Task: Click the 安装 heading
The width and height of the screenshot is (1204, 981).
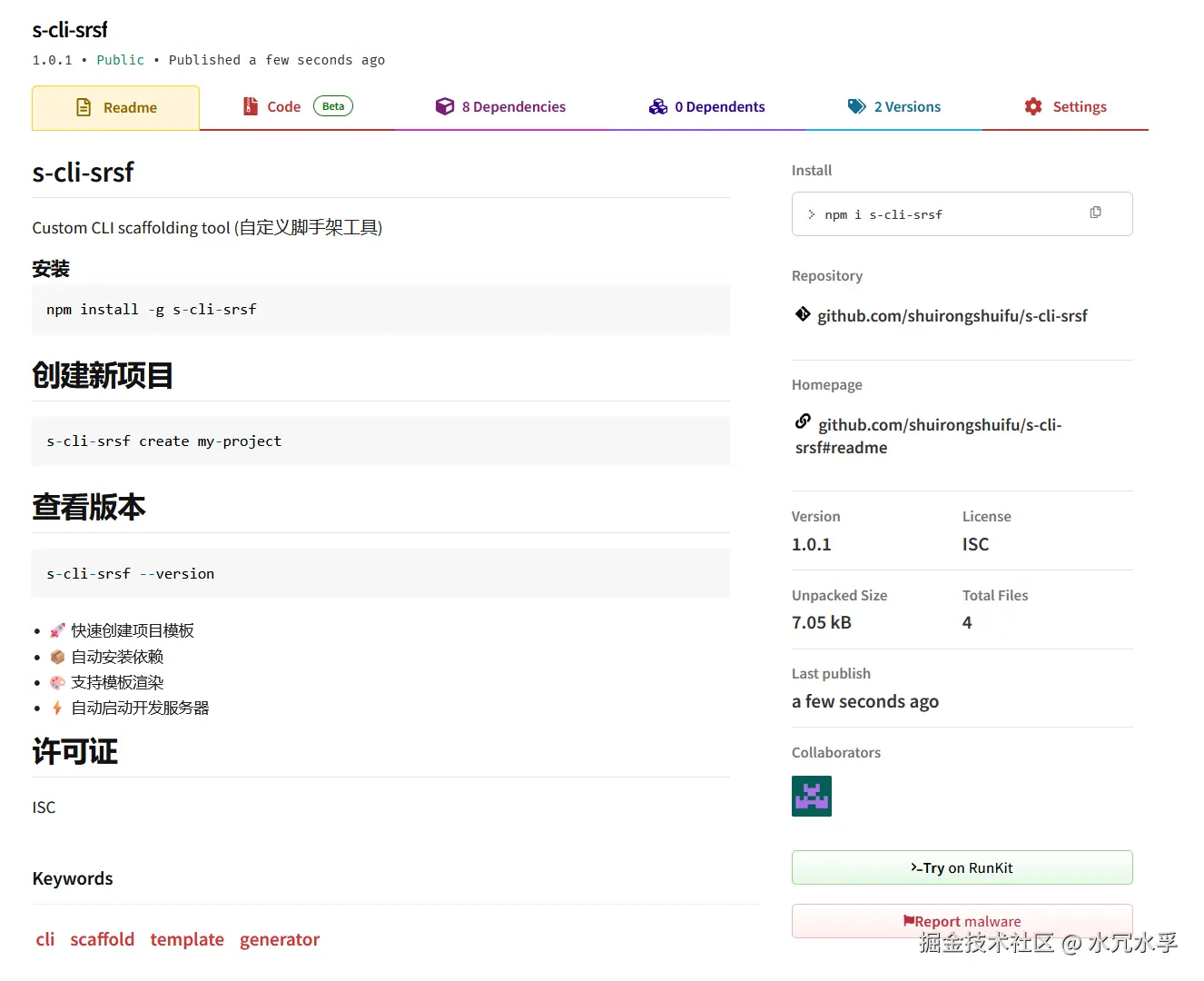Action: (51, 269)
